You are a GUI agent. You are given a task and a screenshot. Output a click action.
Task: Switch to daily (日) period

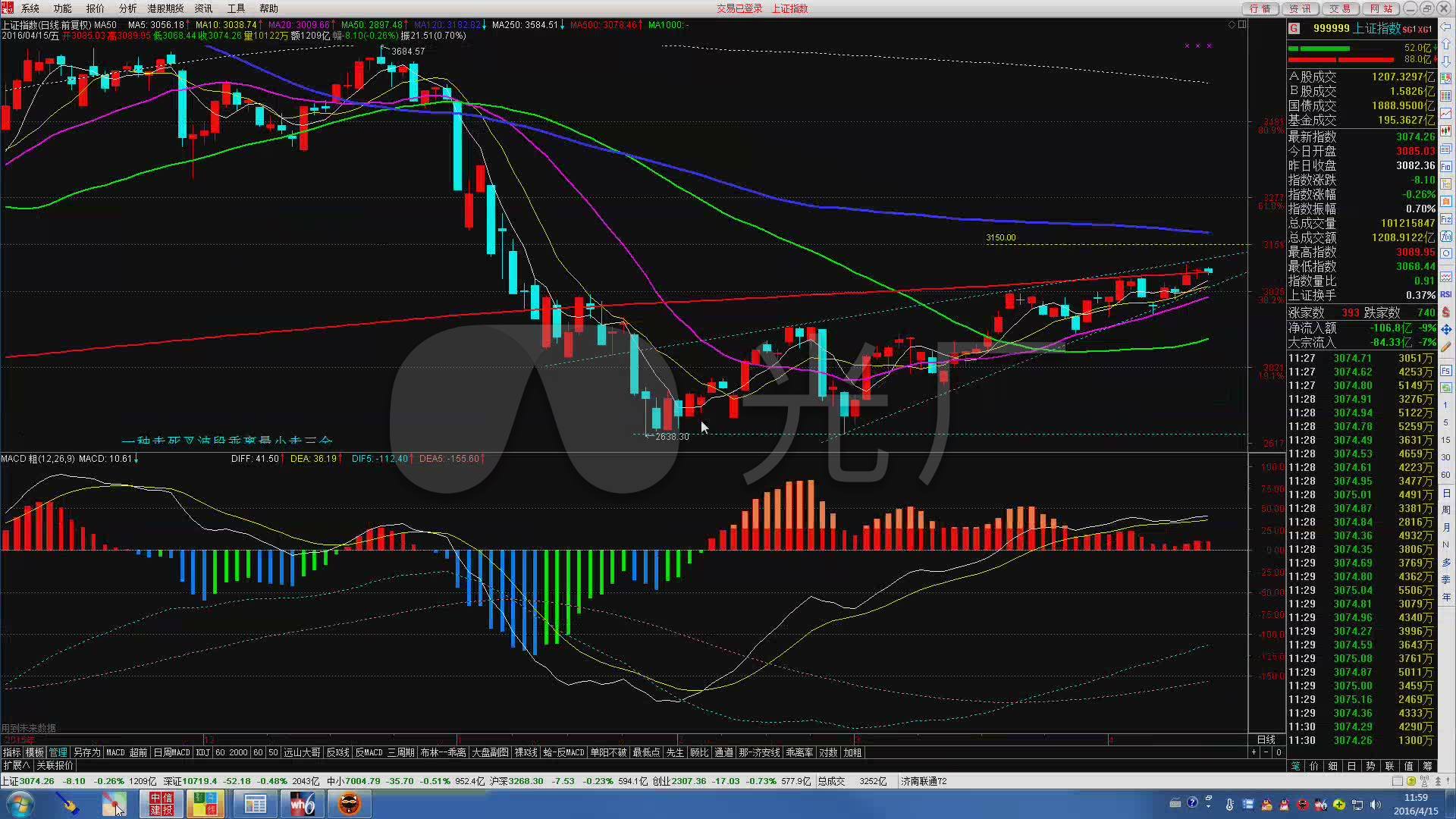click(1446, 493)
